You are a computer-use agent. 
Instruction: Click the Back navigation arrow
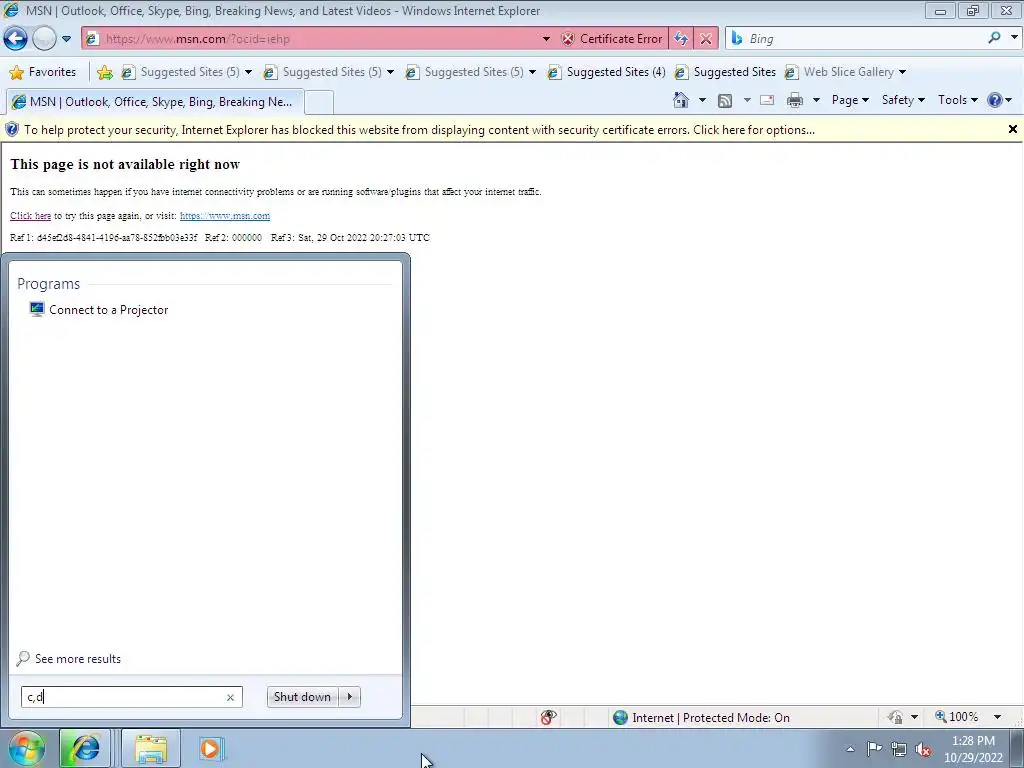(15, 39)
